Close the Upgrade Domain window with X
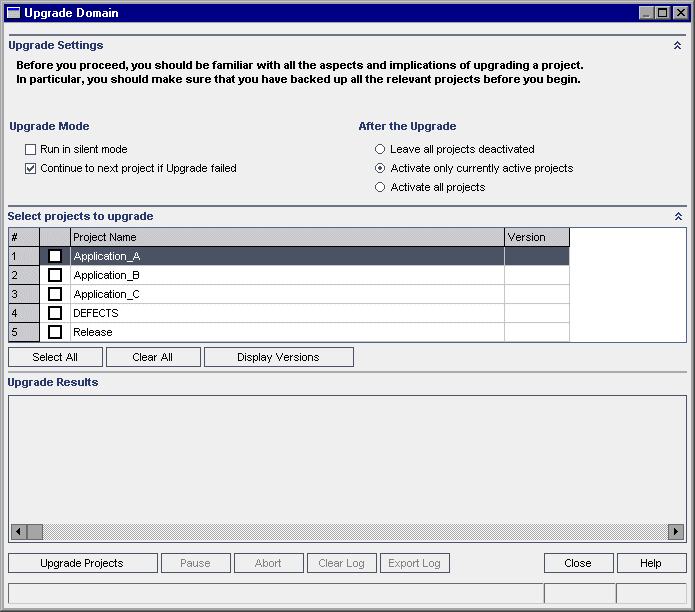This screenshot has height=612, width=695. [680, 13]
